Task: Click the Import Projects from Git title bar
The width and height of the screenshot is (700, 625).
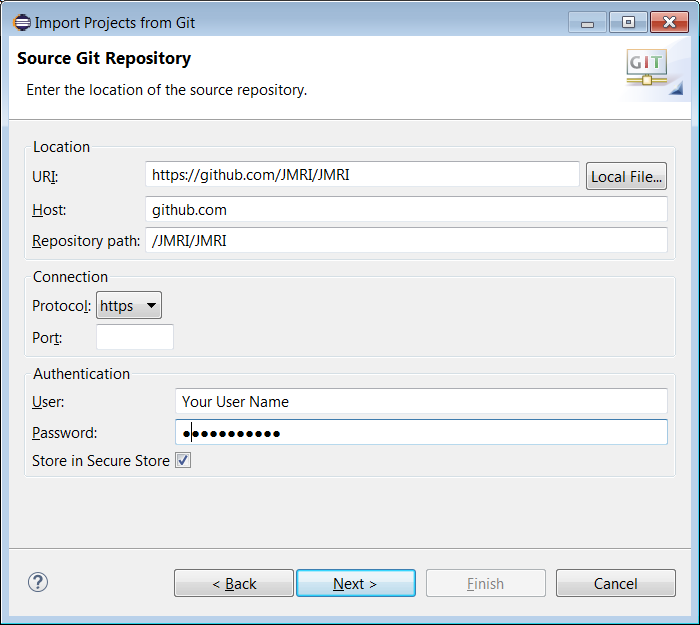Action: [x=300, y=21]
